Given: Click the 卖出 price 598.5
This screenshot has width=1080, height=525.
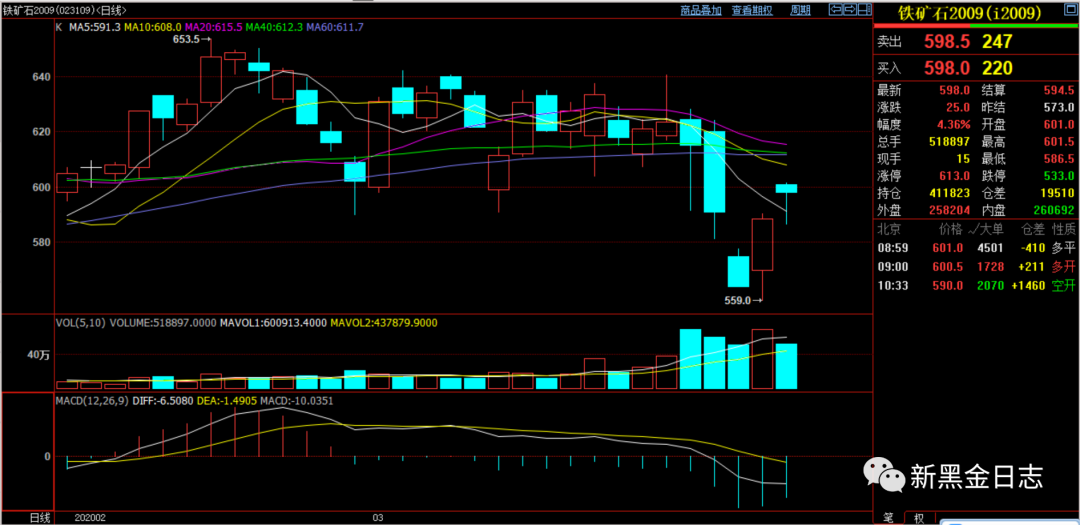Looking at the screenshot, I should point(946,41).
